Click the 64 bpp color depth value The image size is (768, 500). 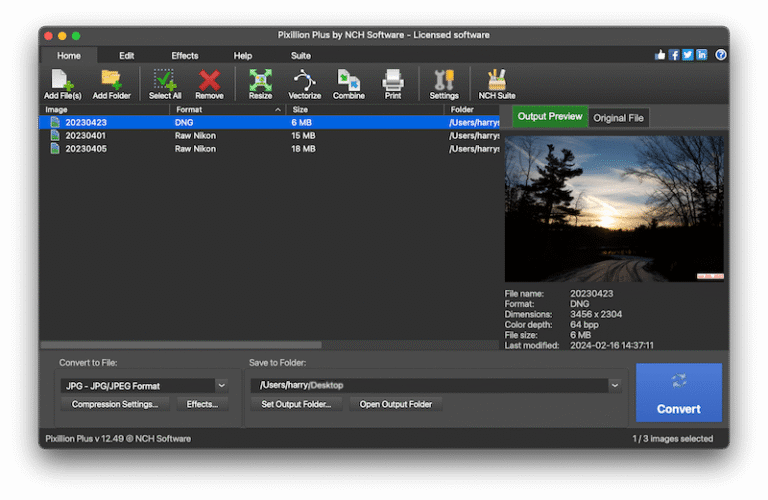coord(584,325)
